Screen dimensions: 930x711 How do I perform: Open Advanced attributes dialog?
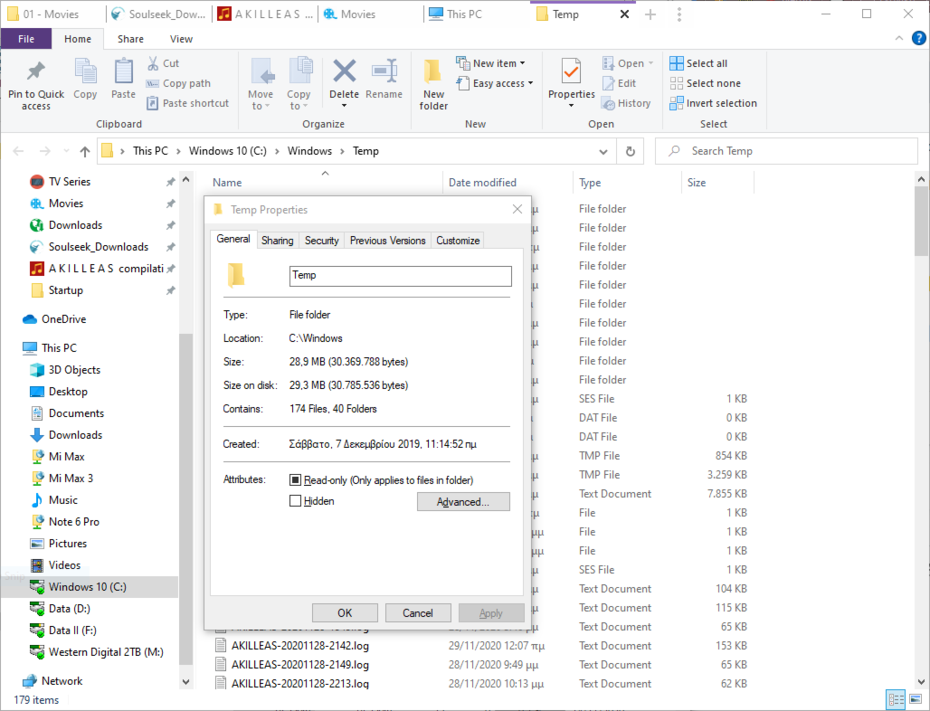[463, 502]
